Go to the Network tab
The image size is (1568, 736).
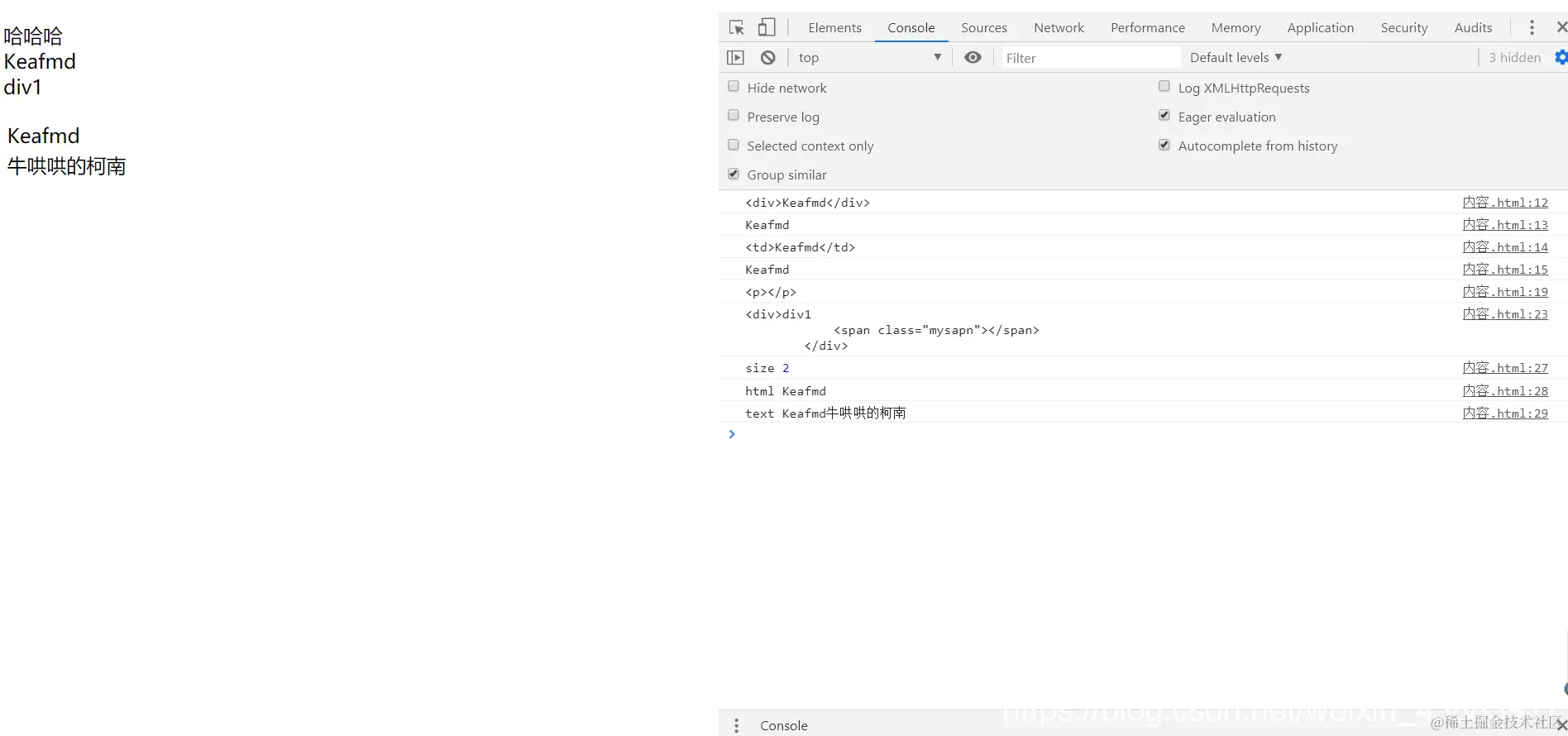tap(1059, 27)
